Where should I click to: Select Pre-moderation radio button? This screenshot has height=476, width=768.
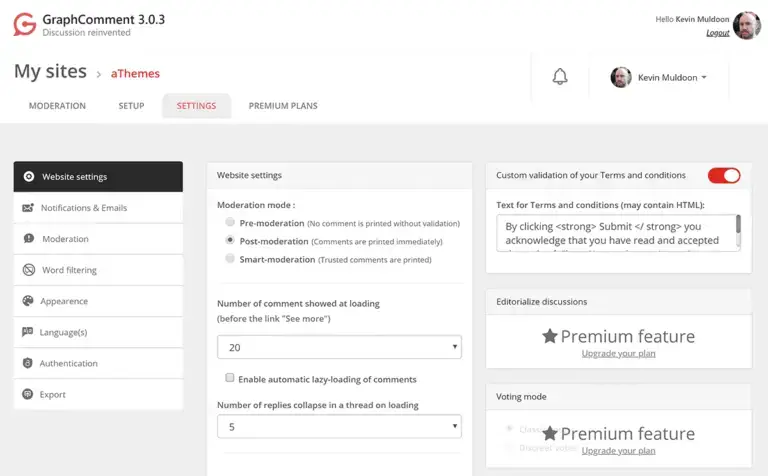click(230, 222)
